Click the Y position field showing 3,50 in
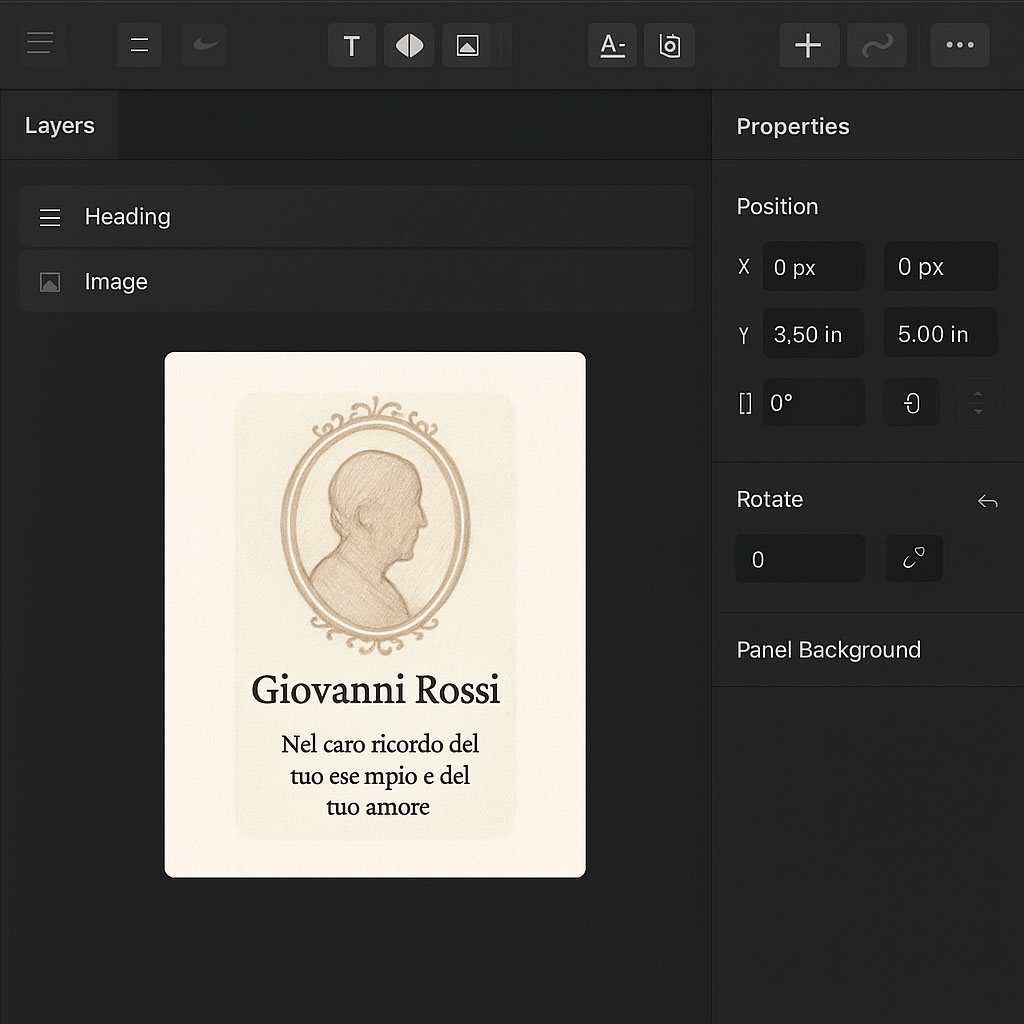 click(x=813, y=333)
